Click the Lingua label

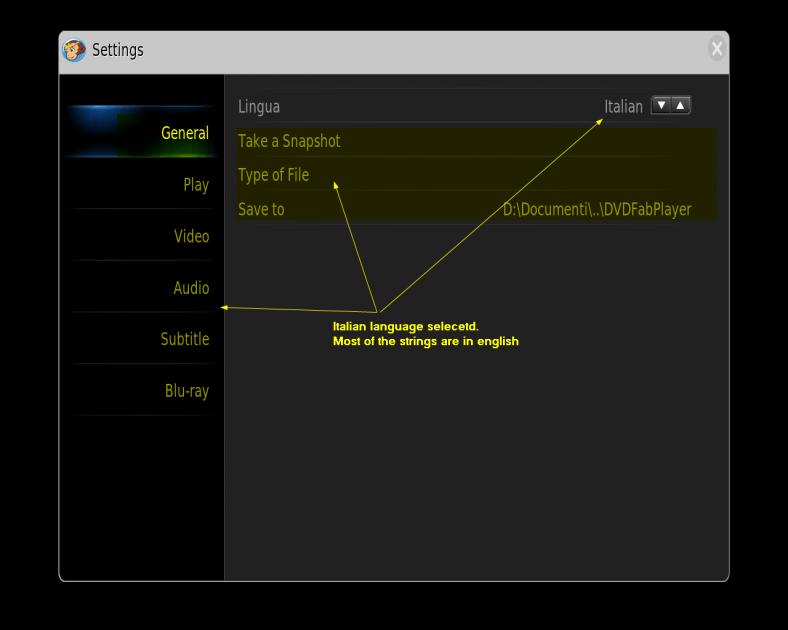point(259,107)
